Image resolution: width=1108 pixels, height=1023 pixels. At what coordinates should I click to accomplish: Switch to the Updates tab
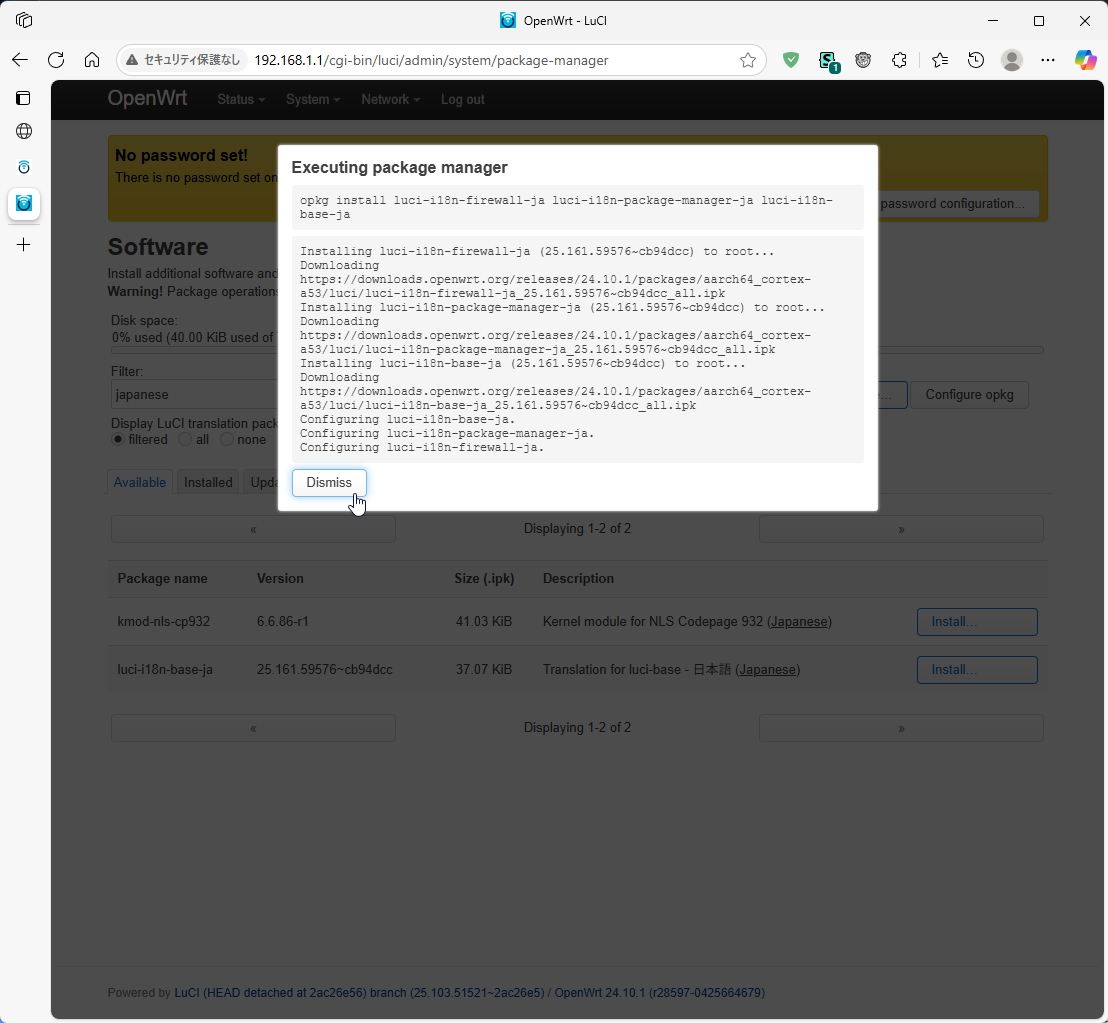[261, 483]
